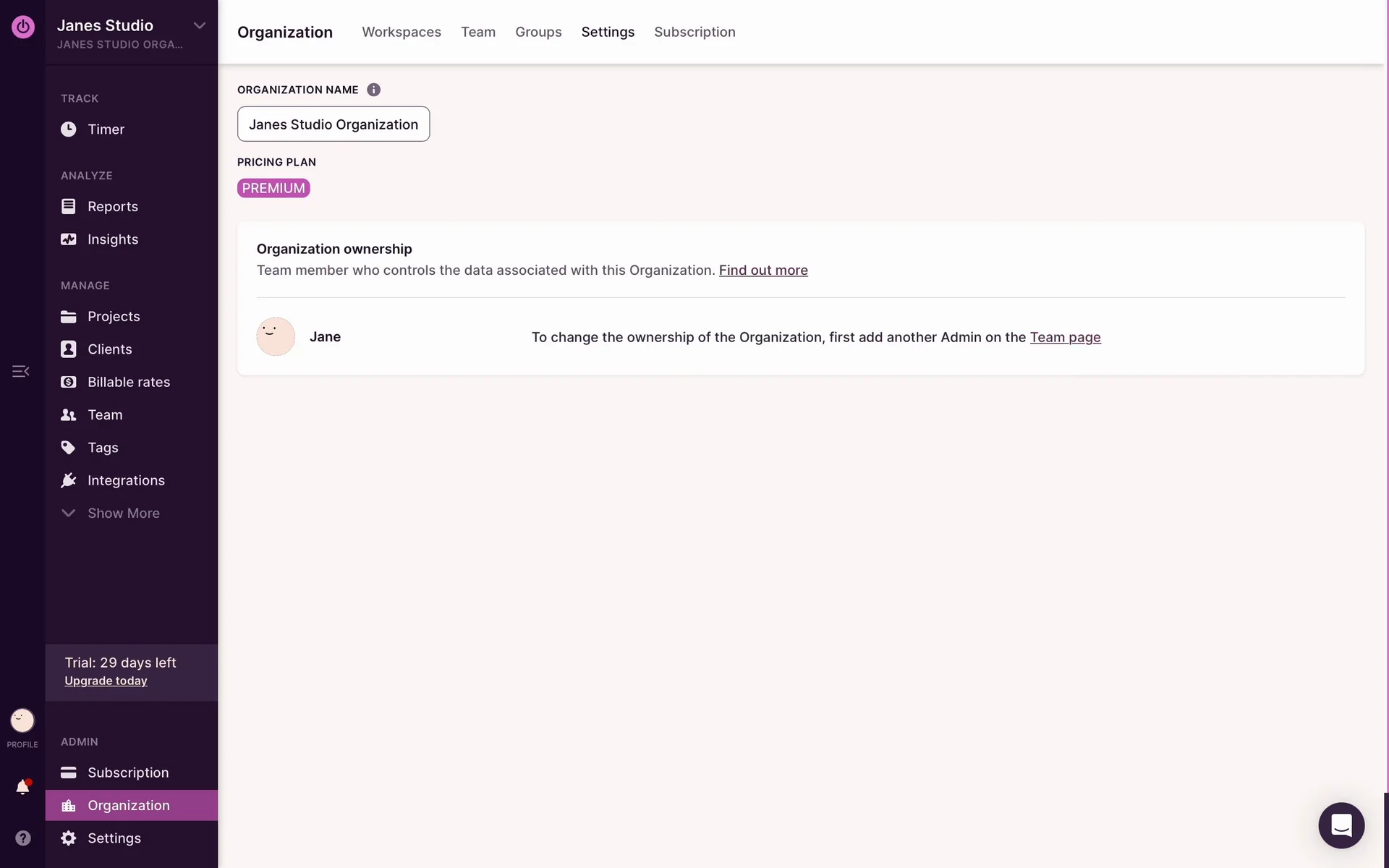Click the notifications bell icon

[x=22, y=787]
